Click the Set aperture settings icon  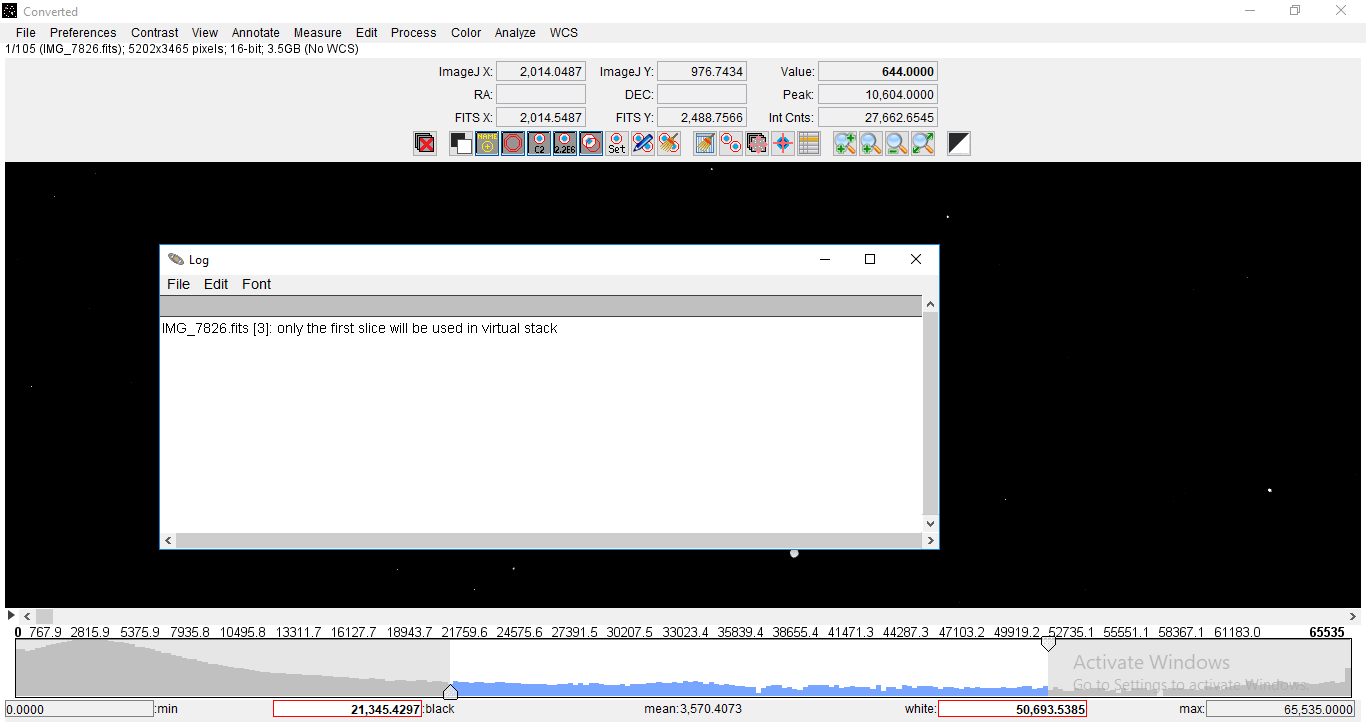coord(617,144)
